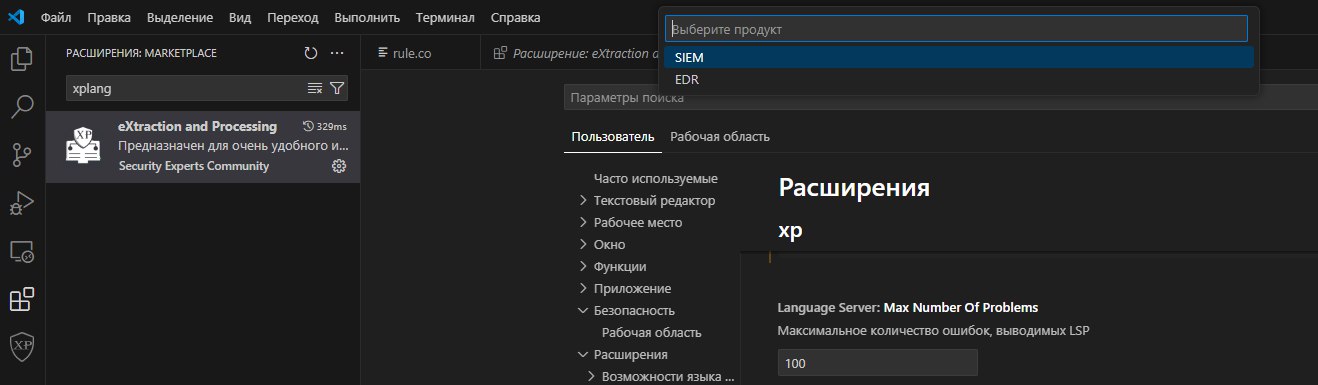Open the Файл menu
The image size is (1318, 385).
point(56,18)
